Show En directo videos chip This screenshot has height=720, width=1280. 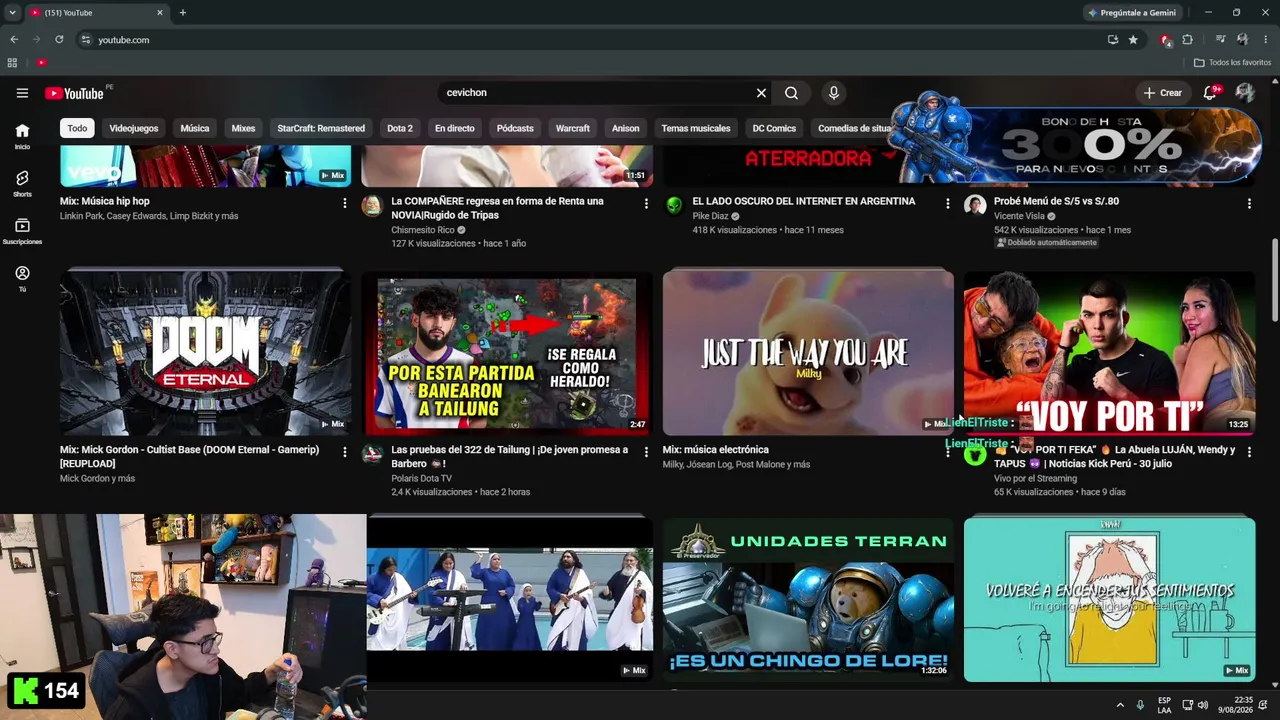[455, 128]
